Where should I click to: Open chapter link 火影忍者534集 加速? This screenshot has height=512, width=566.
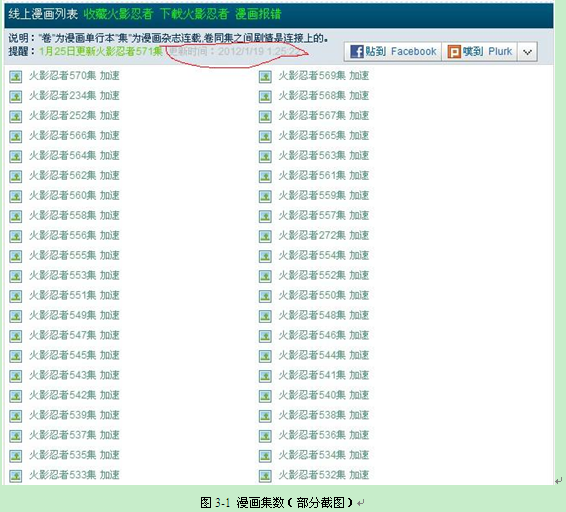click(x=324, y=455)
